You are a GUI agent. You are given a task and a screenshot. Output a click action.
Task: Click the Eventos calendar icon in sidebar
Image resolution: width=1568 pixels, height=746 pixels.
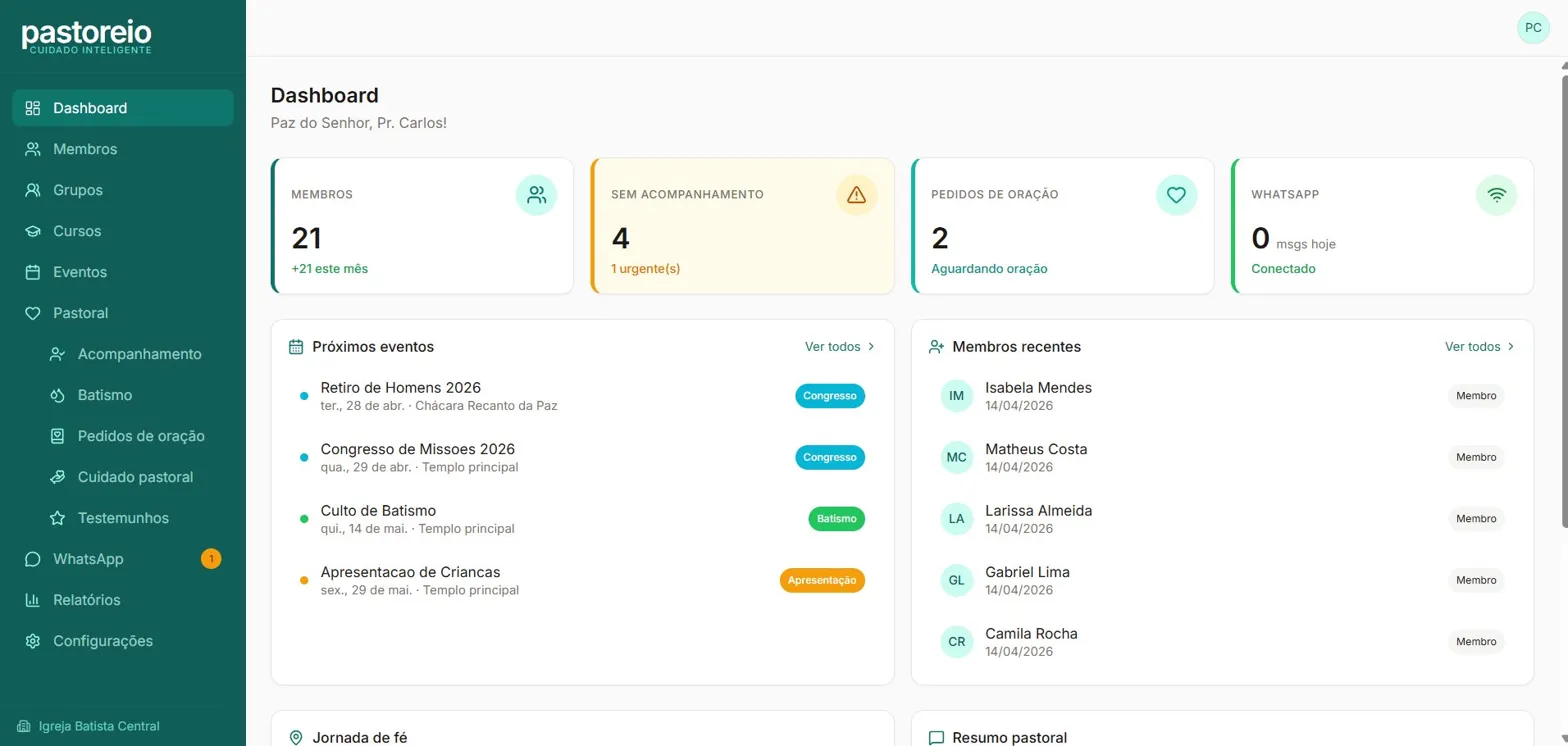pos(33,272)
